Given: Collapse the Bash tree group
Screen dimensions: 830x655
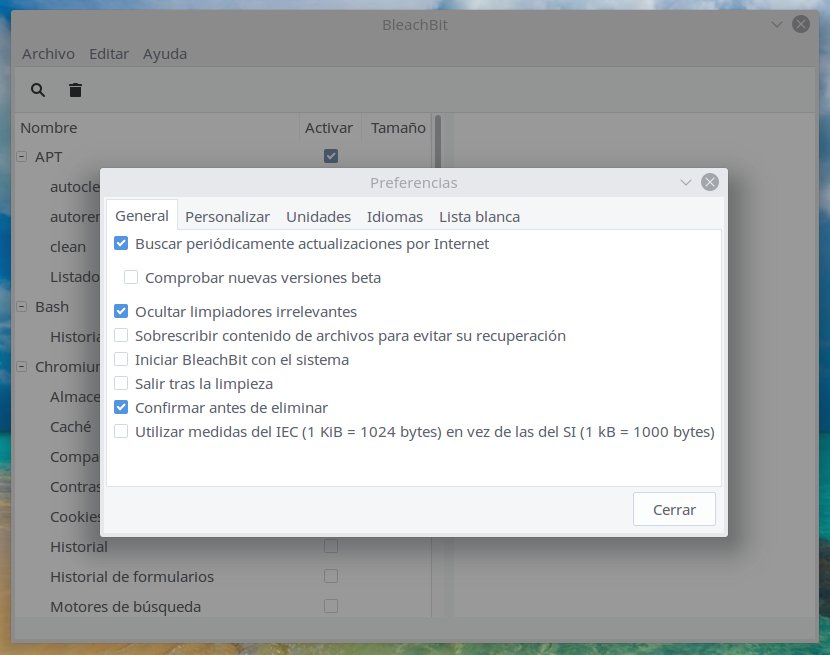Looking at the screenshot, I should (21, 307).
